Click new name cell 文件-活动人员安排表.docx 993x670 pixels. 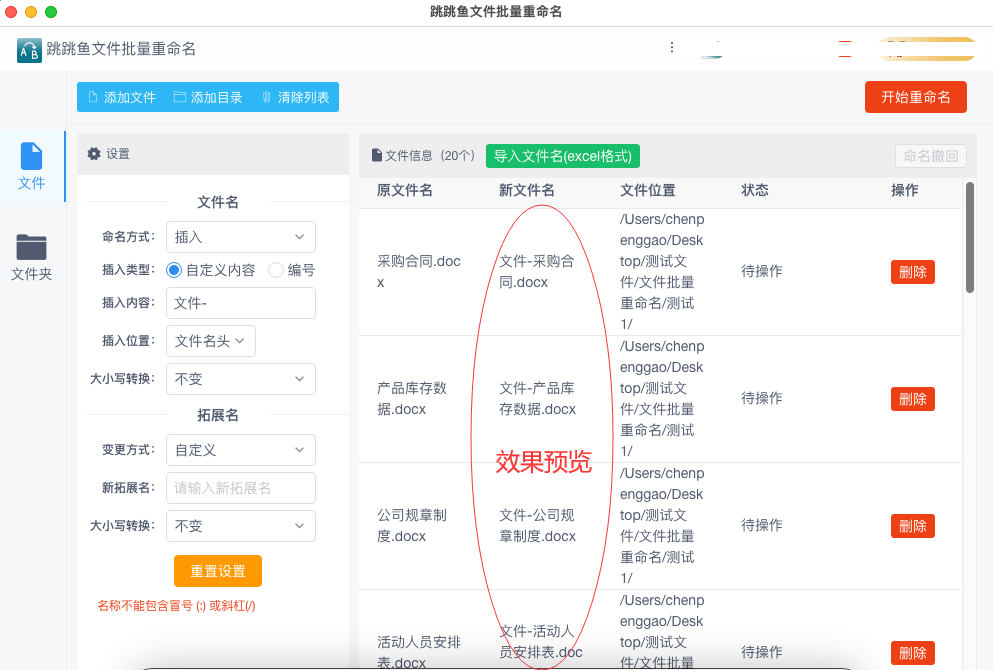[541, 642]
